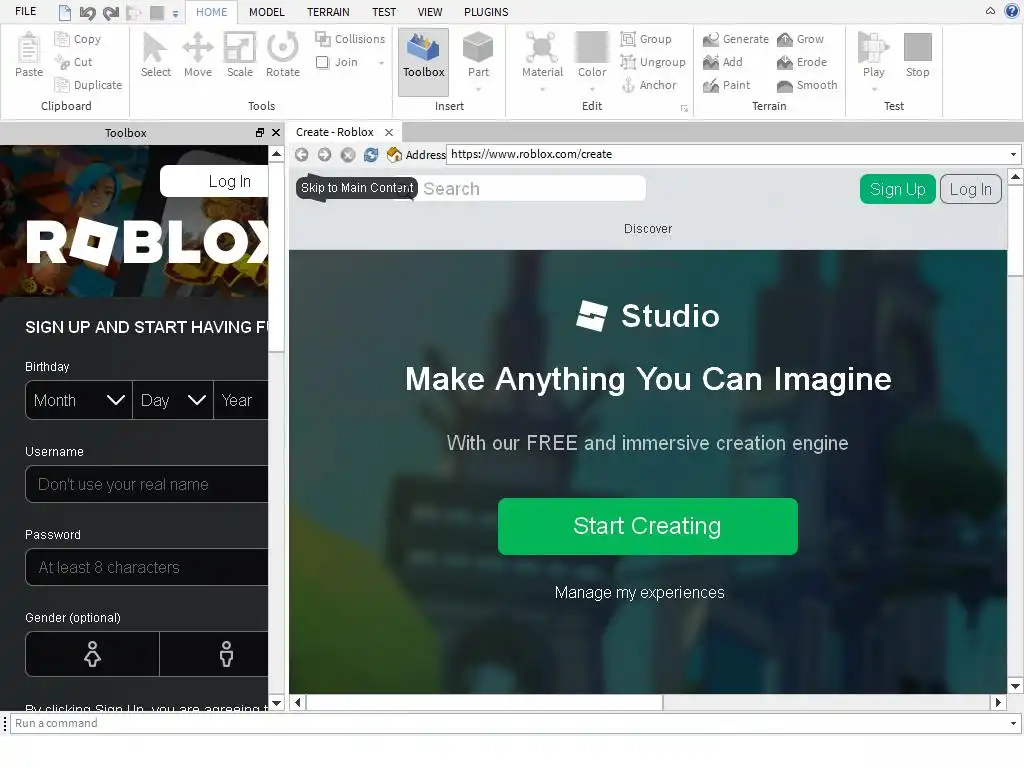Click Log In in the Toolbox panel
The height and width of the screenshot is (768, 1024).
[x=215, y=182]
